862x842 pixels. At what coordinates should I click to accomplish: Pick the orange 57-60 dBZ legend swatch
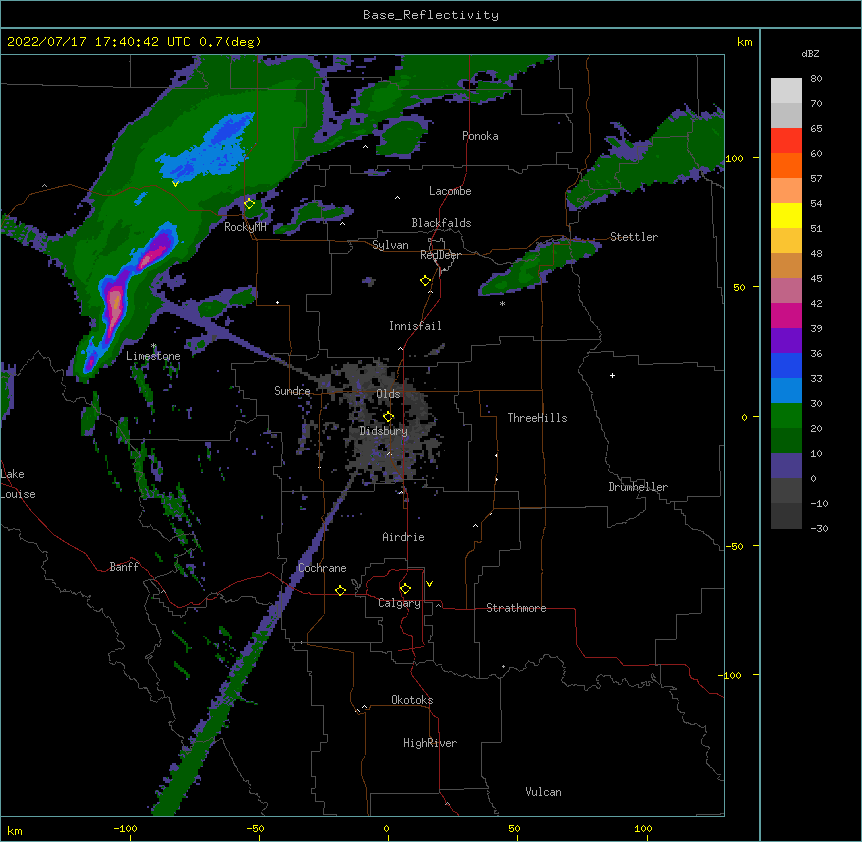786,165
